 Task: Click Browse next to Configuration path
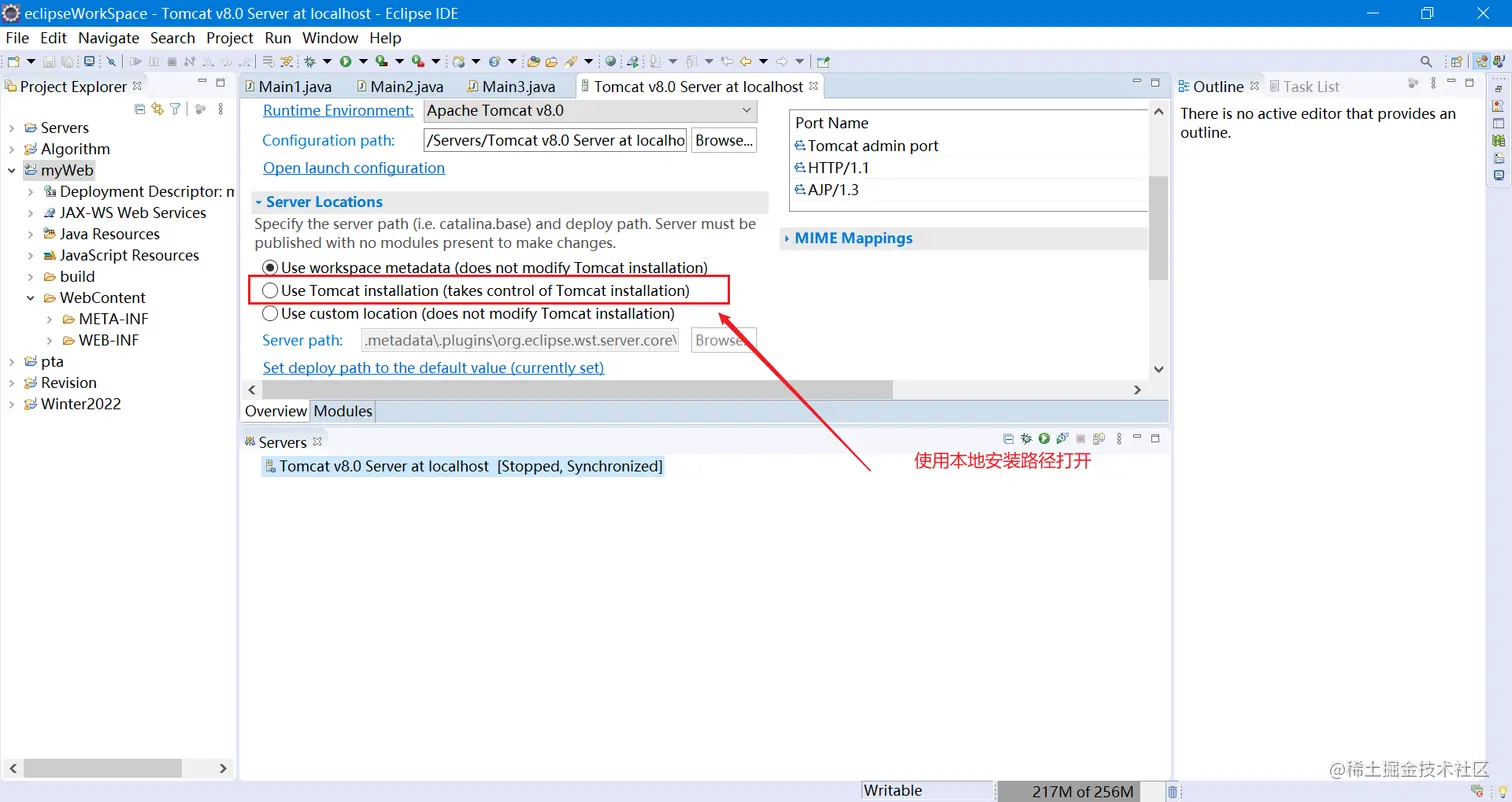pos(724,140)
